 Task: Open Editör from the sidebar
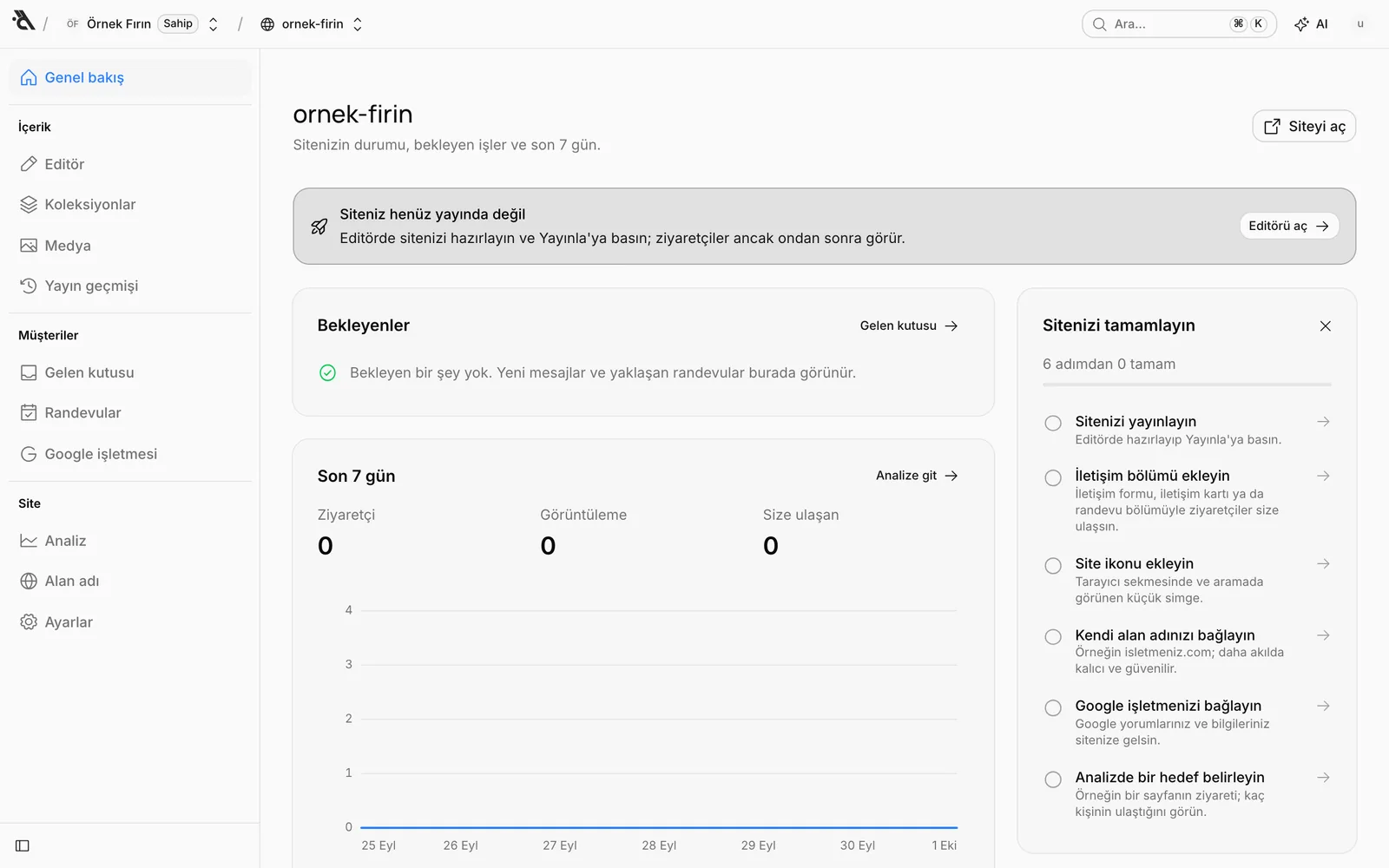pos(130,164)
